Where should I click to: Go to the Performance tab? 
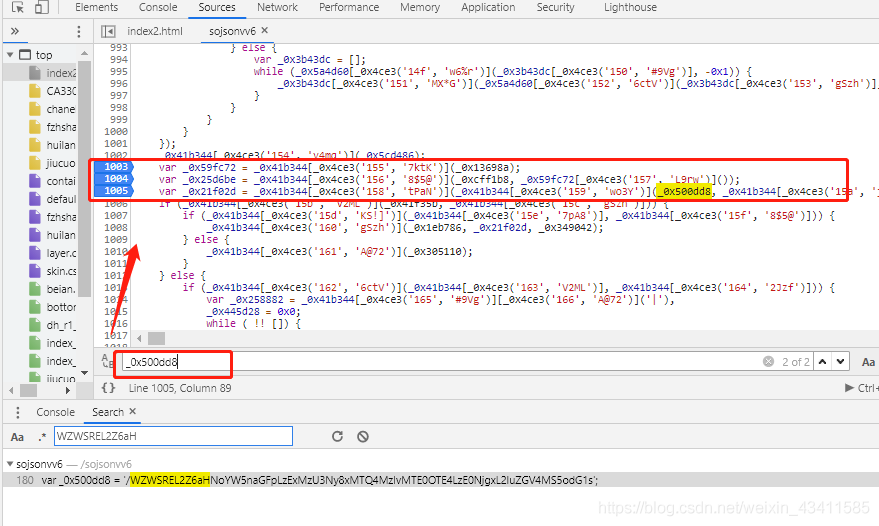[x=349, y=7]
